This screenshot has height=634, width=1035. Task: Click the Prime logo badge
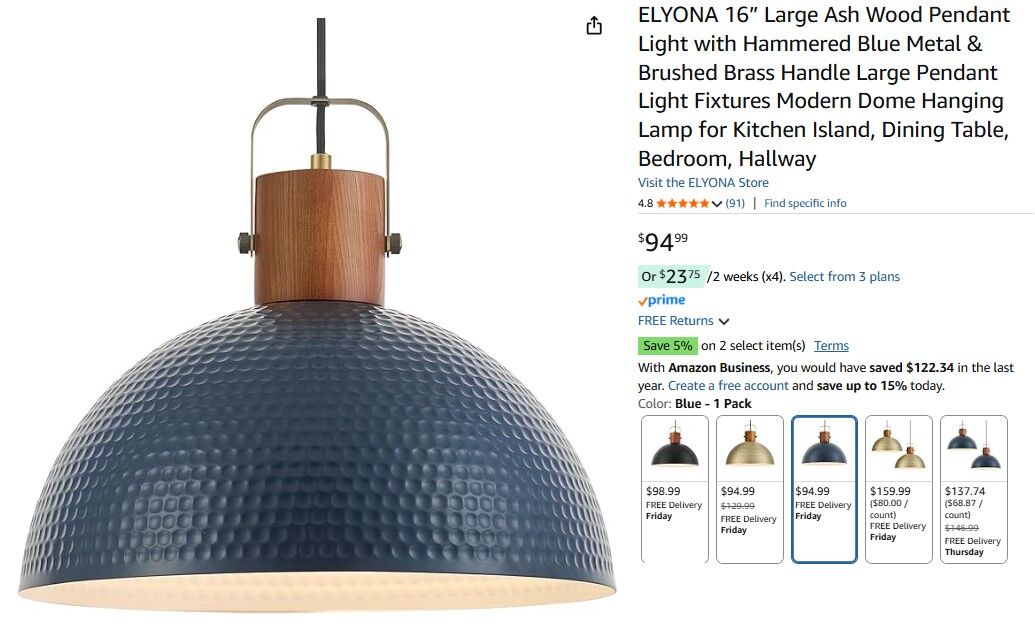pos(661,300)
